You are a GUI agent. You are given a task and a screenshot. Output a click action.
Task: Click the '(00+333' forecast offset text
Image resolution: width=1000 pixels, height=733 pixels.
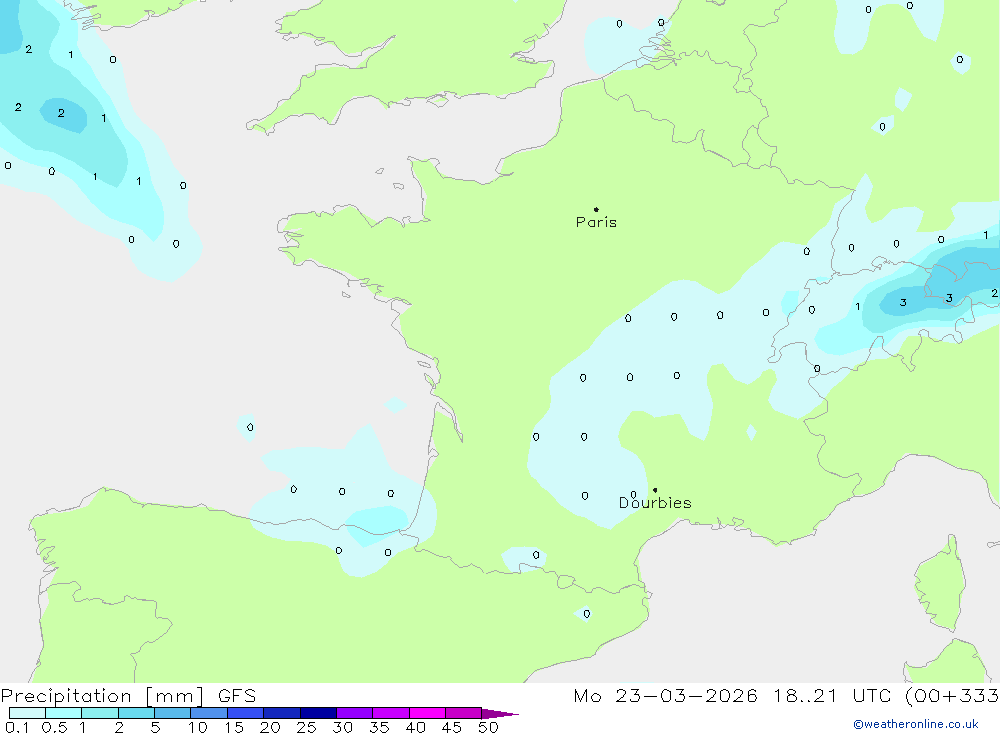tap(952, 696)
